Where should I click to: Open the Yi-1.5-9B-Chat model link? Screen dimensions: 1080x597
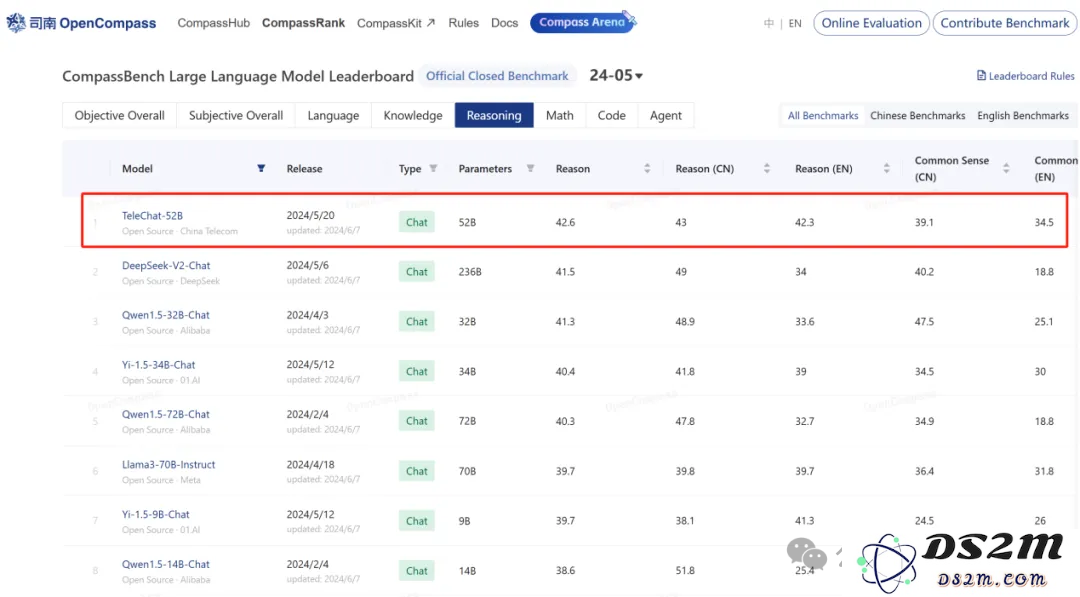click(x=156, y=514)
